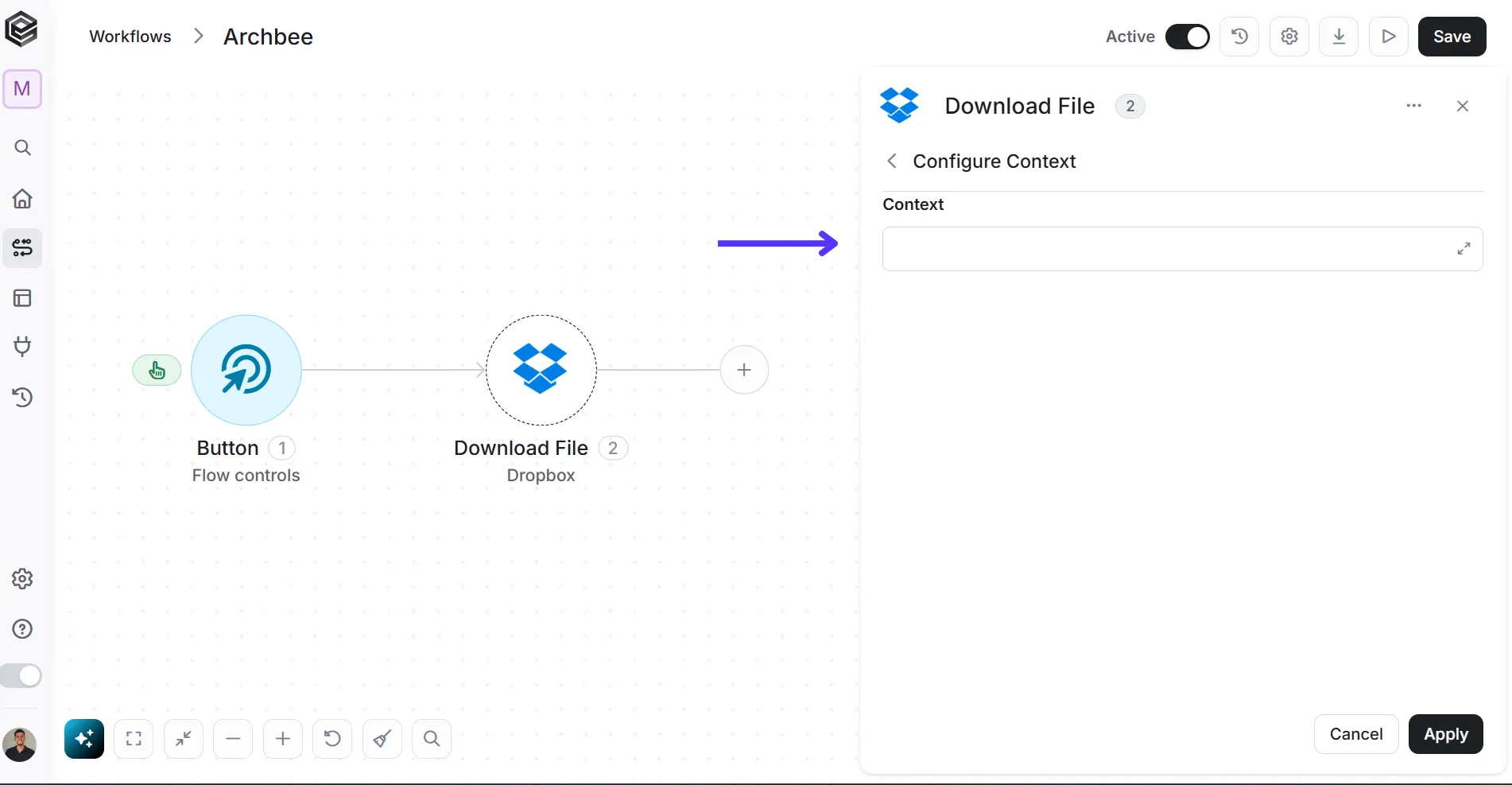Open integrations plug icon in sidebar
This screenshot has height=785, width=1512.
pyautogui.click(x=22, y=347)
